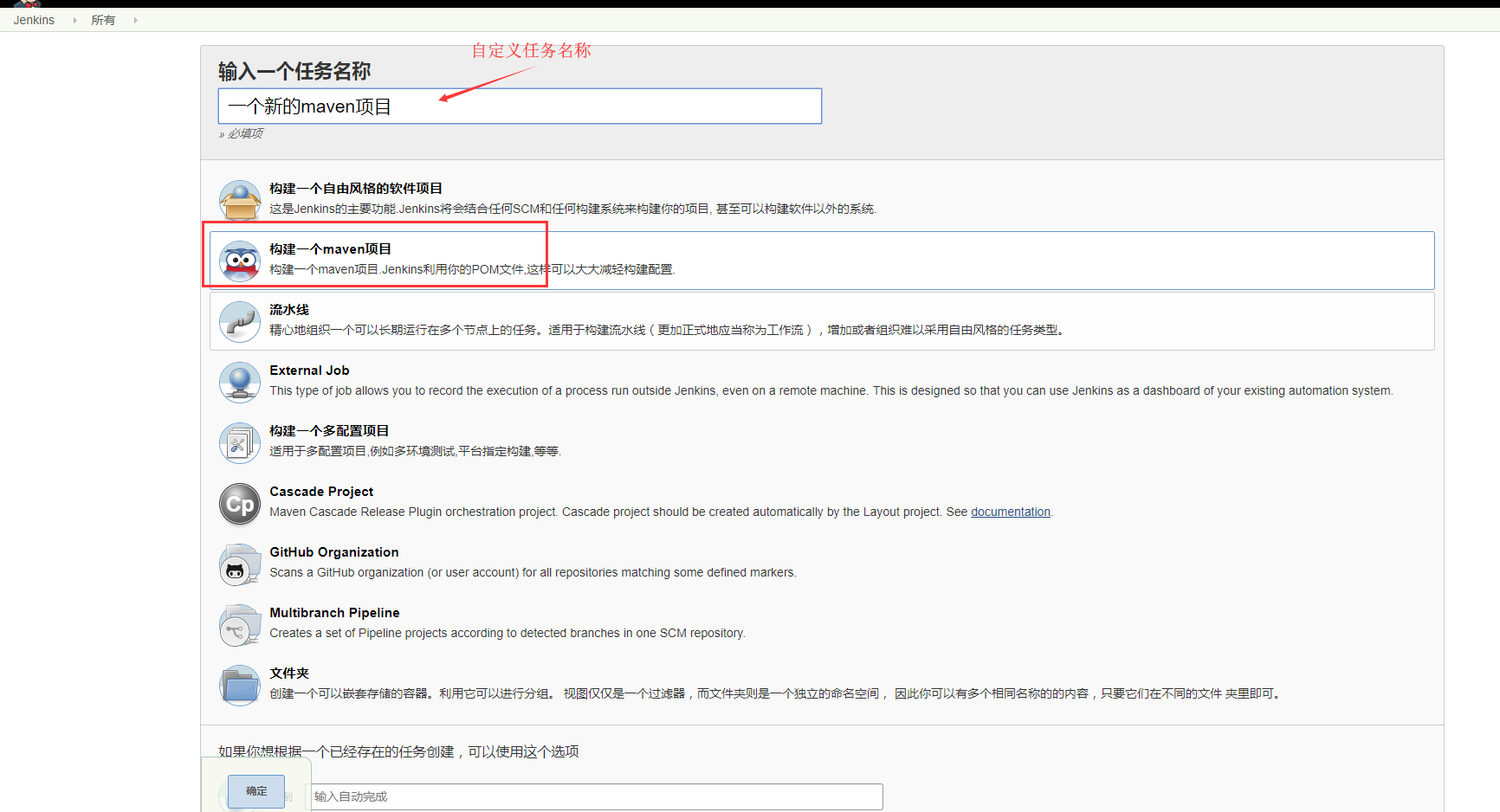Image resolution: width=1500 pixels, height=812 pixels.
Task: Click the External Job description text
Action: pyautogui.click(x=831, y=390)
